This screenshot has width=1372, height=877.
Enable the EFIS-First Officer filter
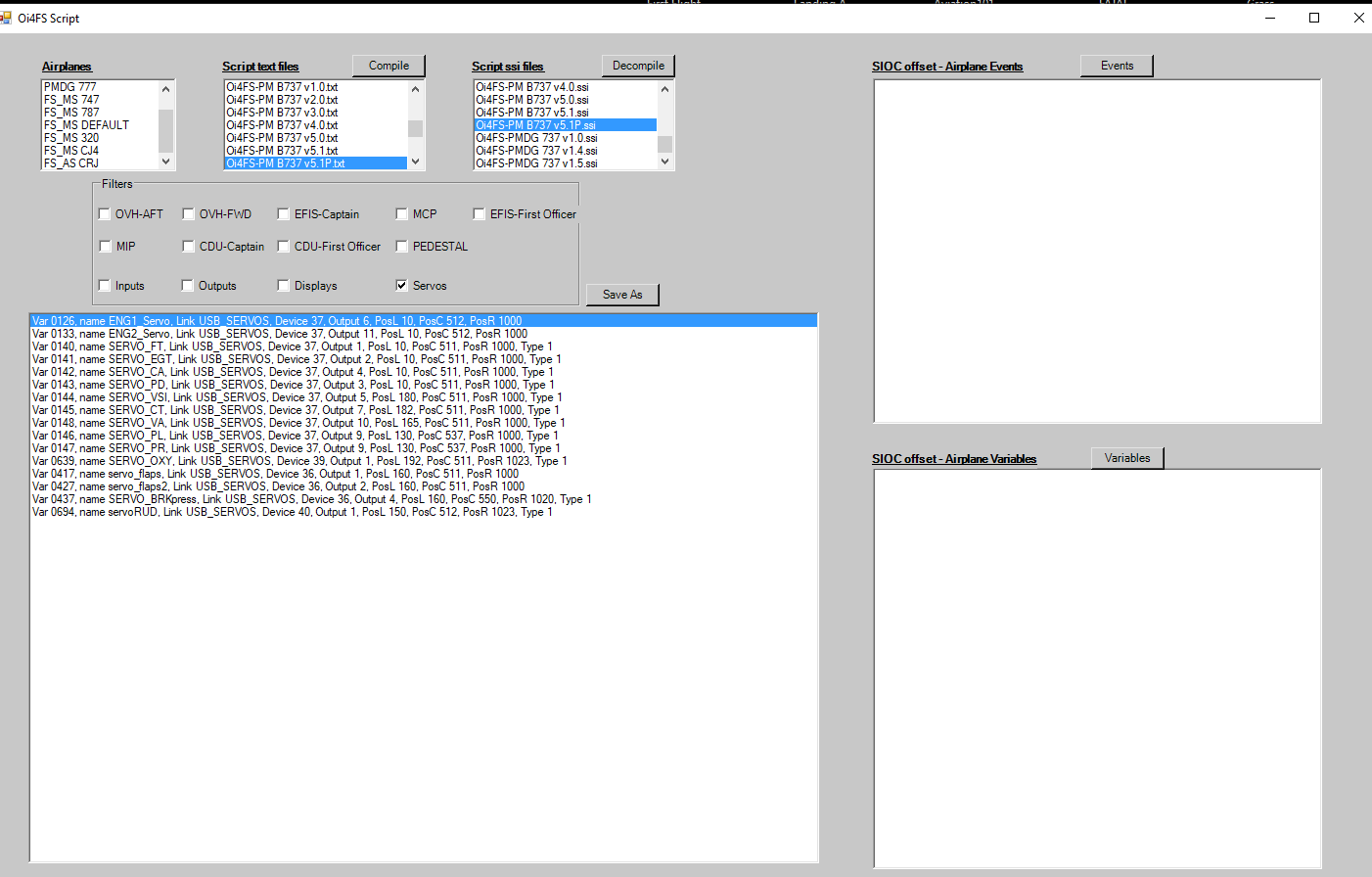(479, 213)
